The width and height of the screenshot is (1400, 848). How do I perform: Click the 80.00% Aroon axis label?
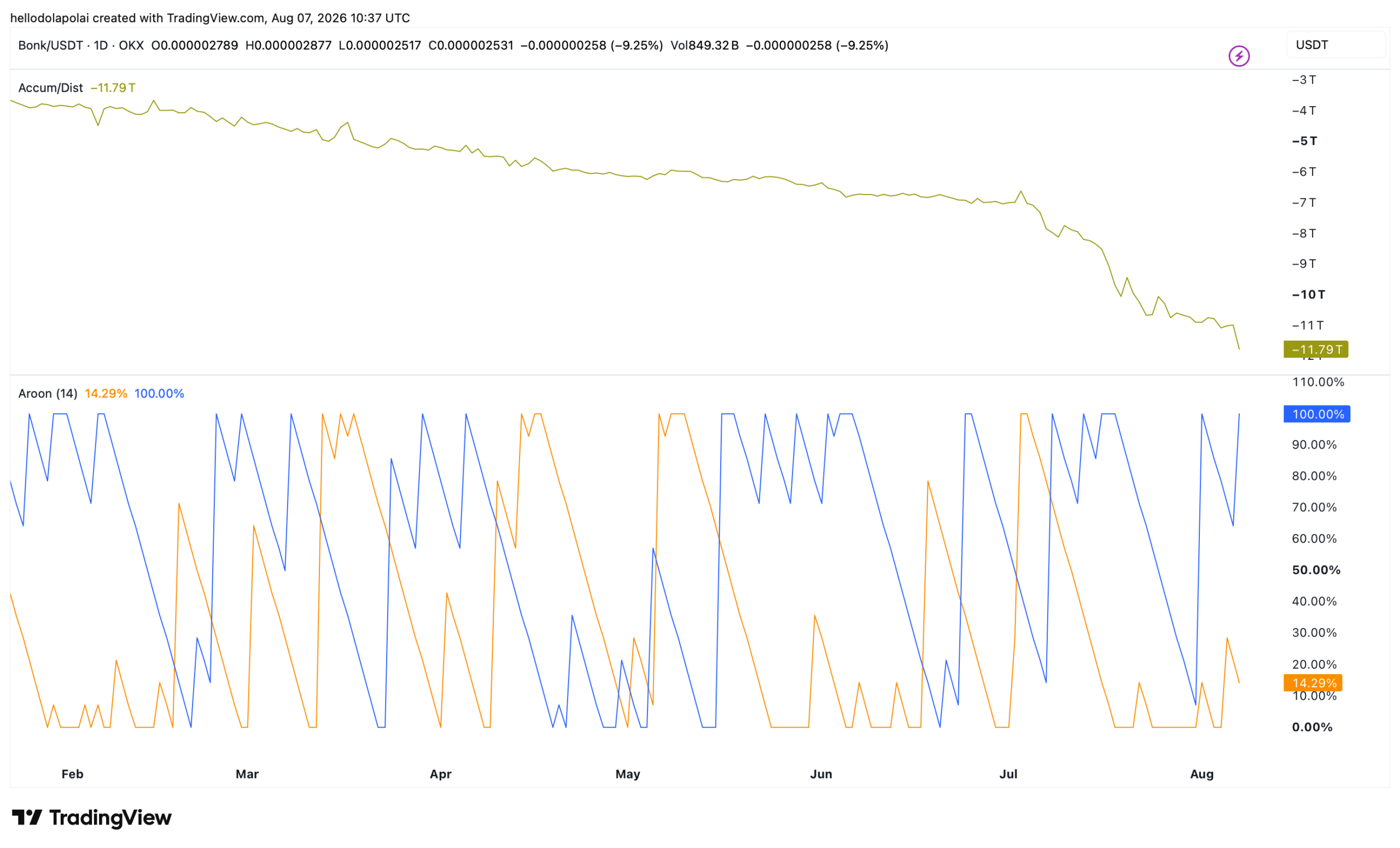[1314, 476]
